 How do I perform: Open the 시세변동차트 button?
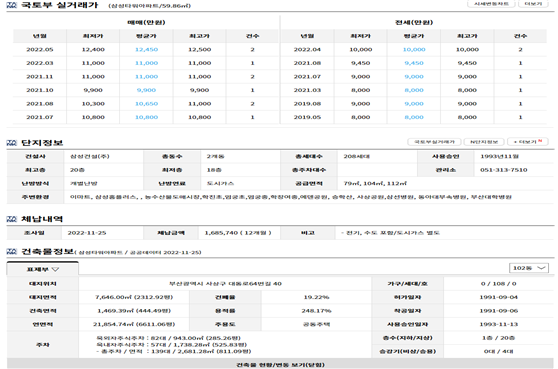(491, 4)
